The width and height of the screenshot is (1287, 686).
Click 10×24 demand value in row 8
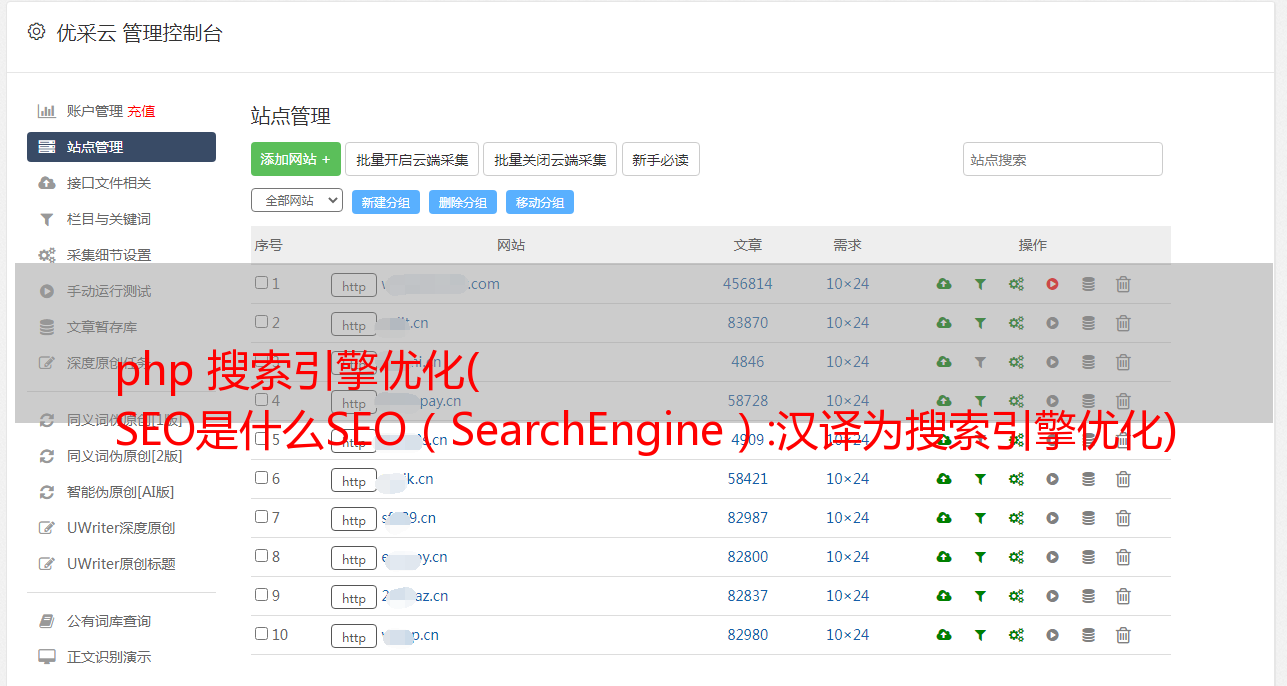click(847, 557)
